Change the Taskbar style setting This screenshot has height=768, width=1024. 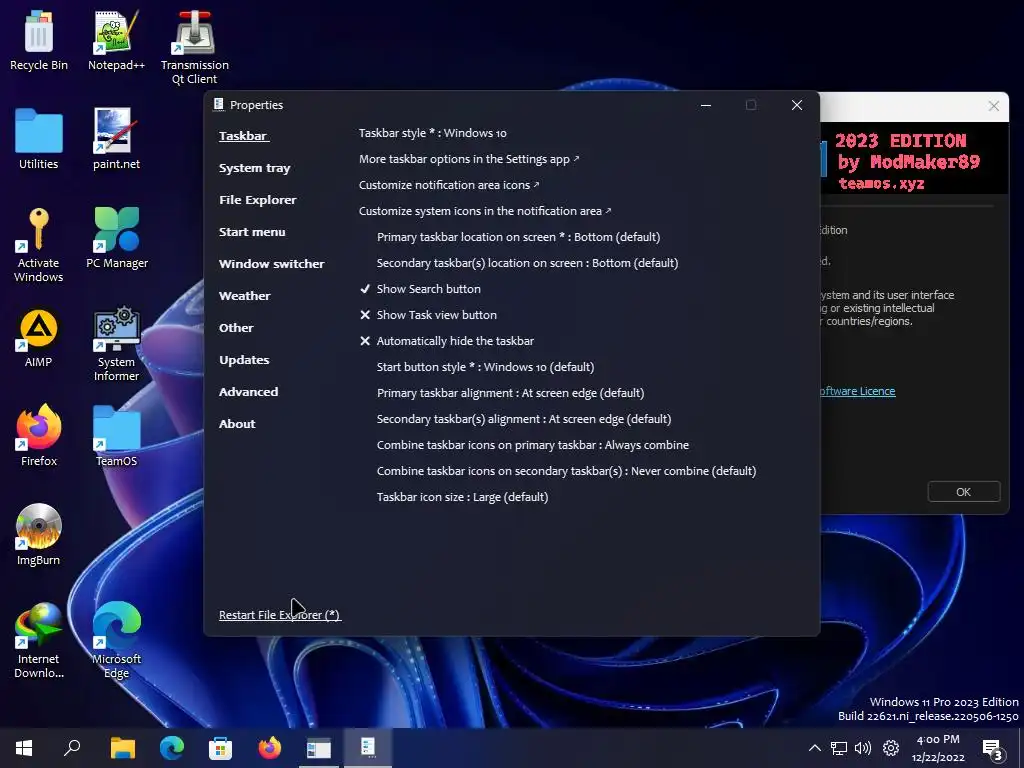(x=432, y=133)
